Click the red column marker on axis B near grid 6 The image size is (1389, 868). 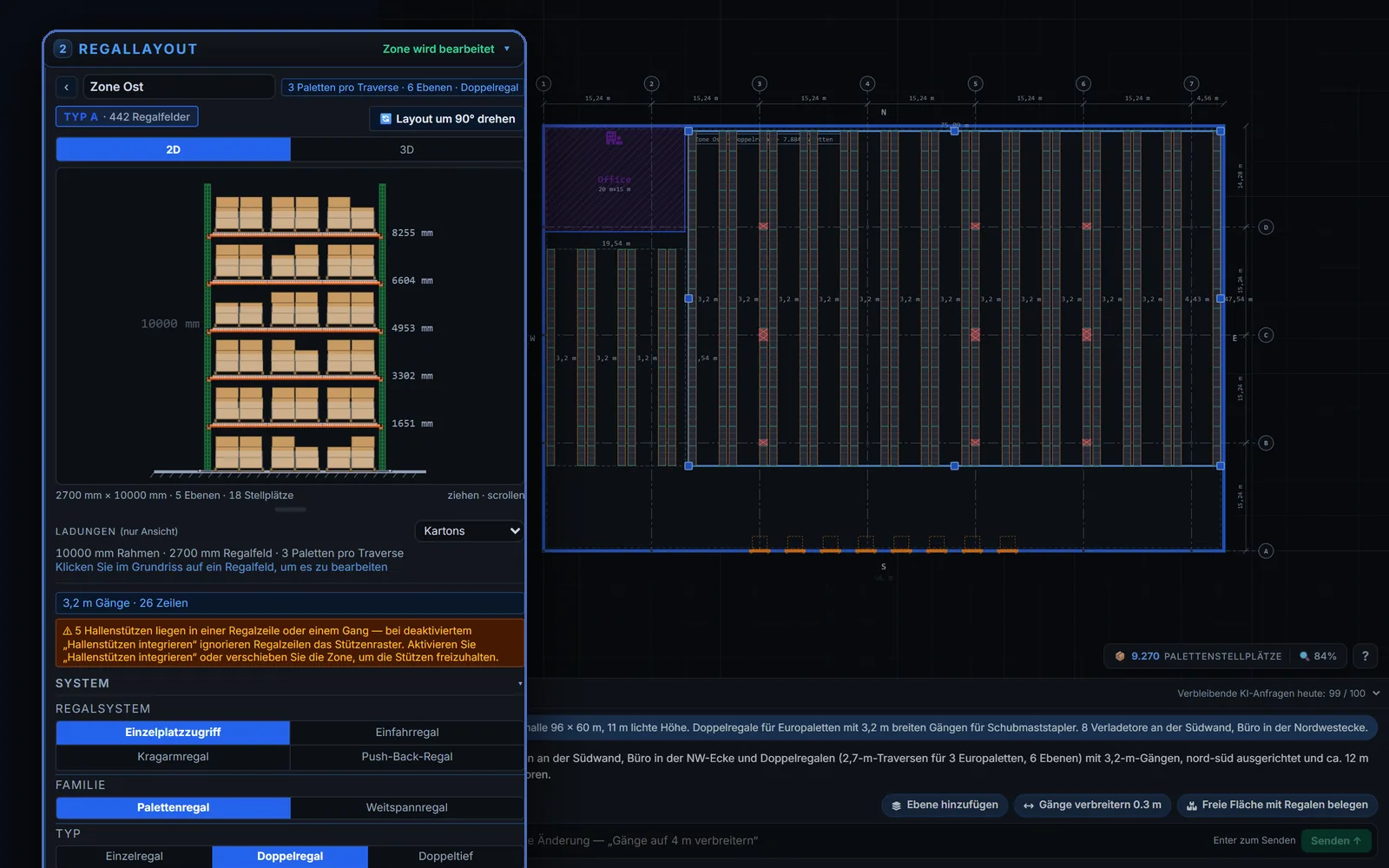pyautogui.click(x=1087, y=443)
